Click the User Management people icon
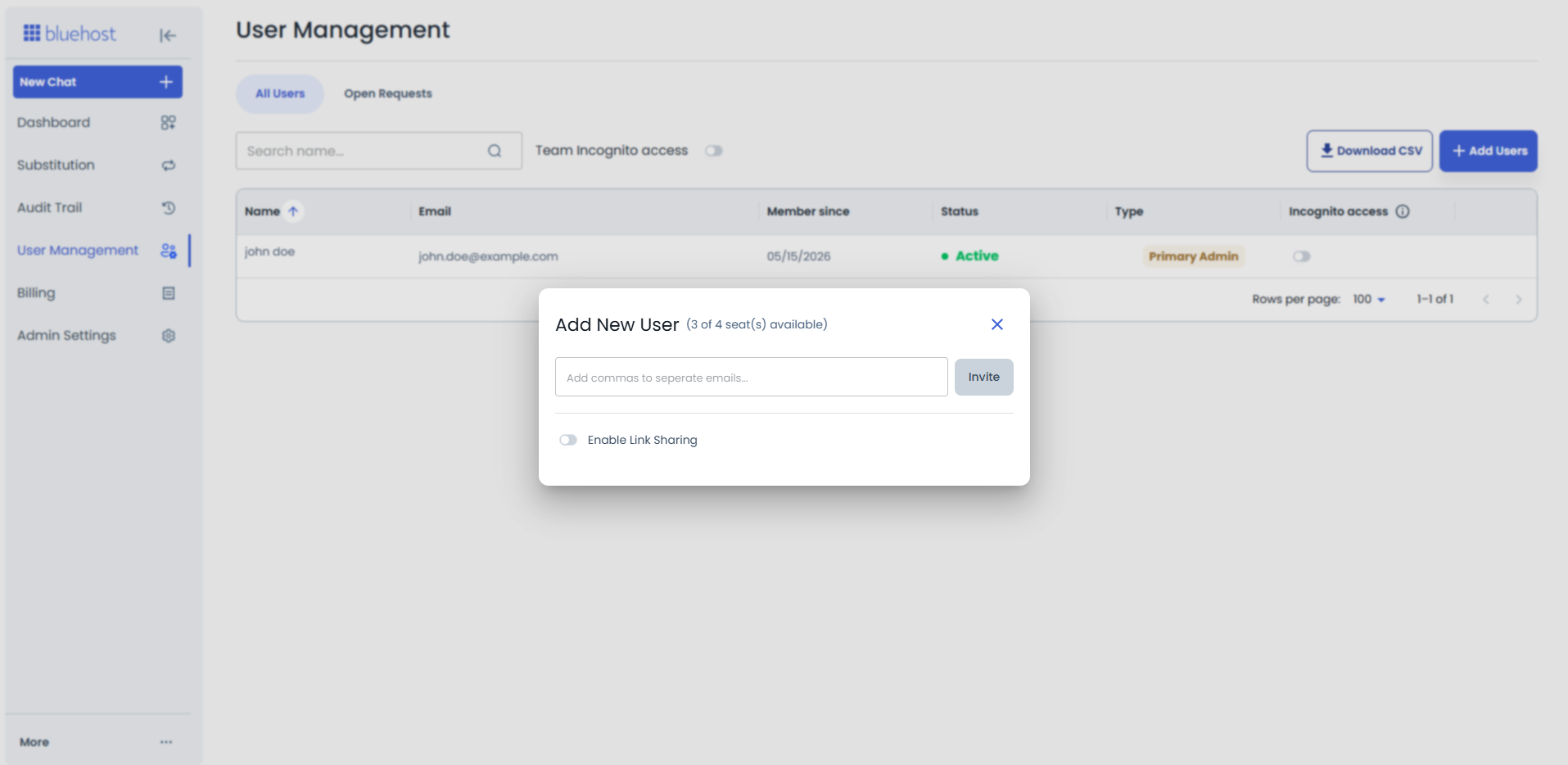Screen dimensions: 1568x765 click(169, 251)
